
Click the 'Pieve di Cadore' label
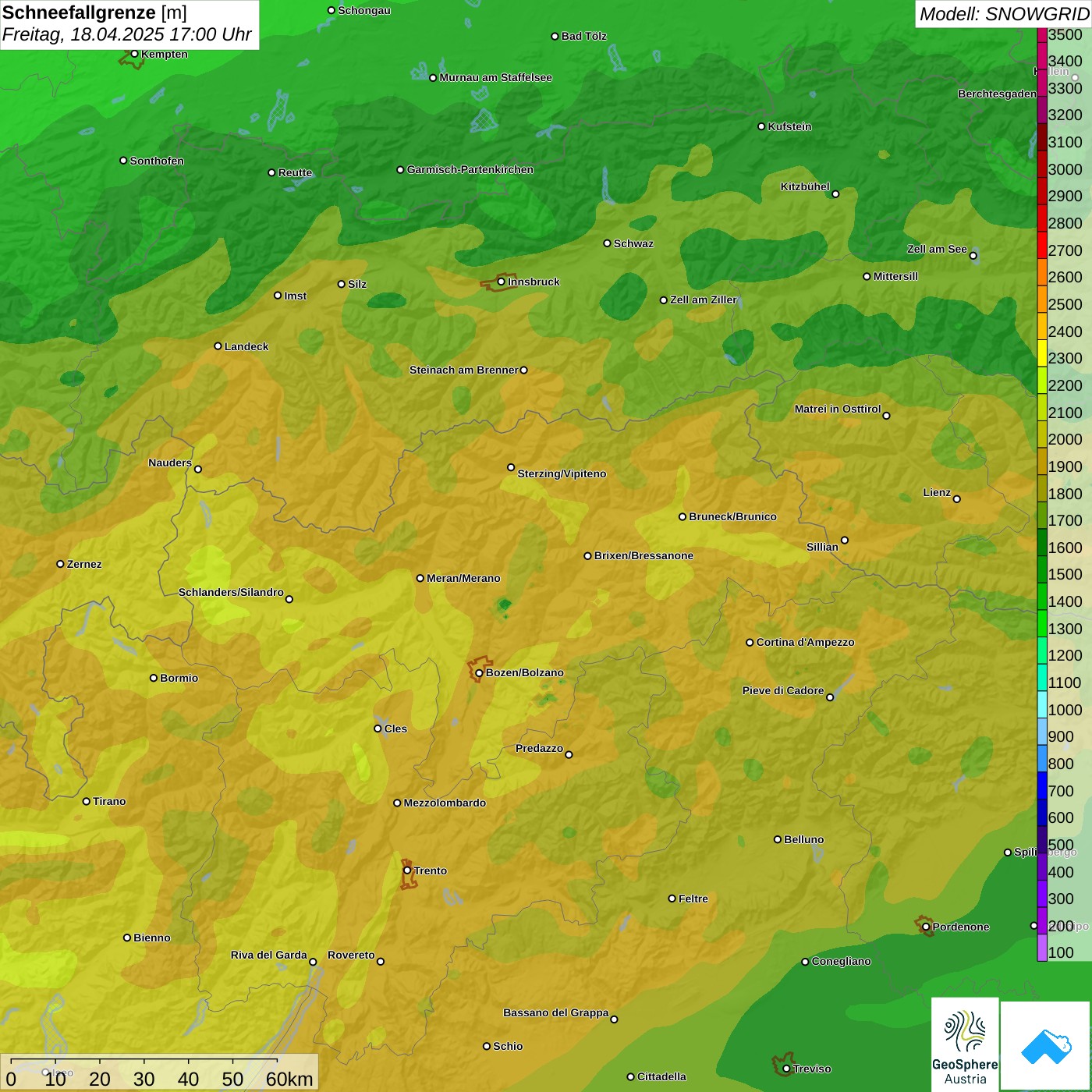[783, 690]
